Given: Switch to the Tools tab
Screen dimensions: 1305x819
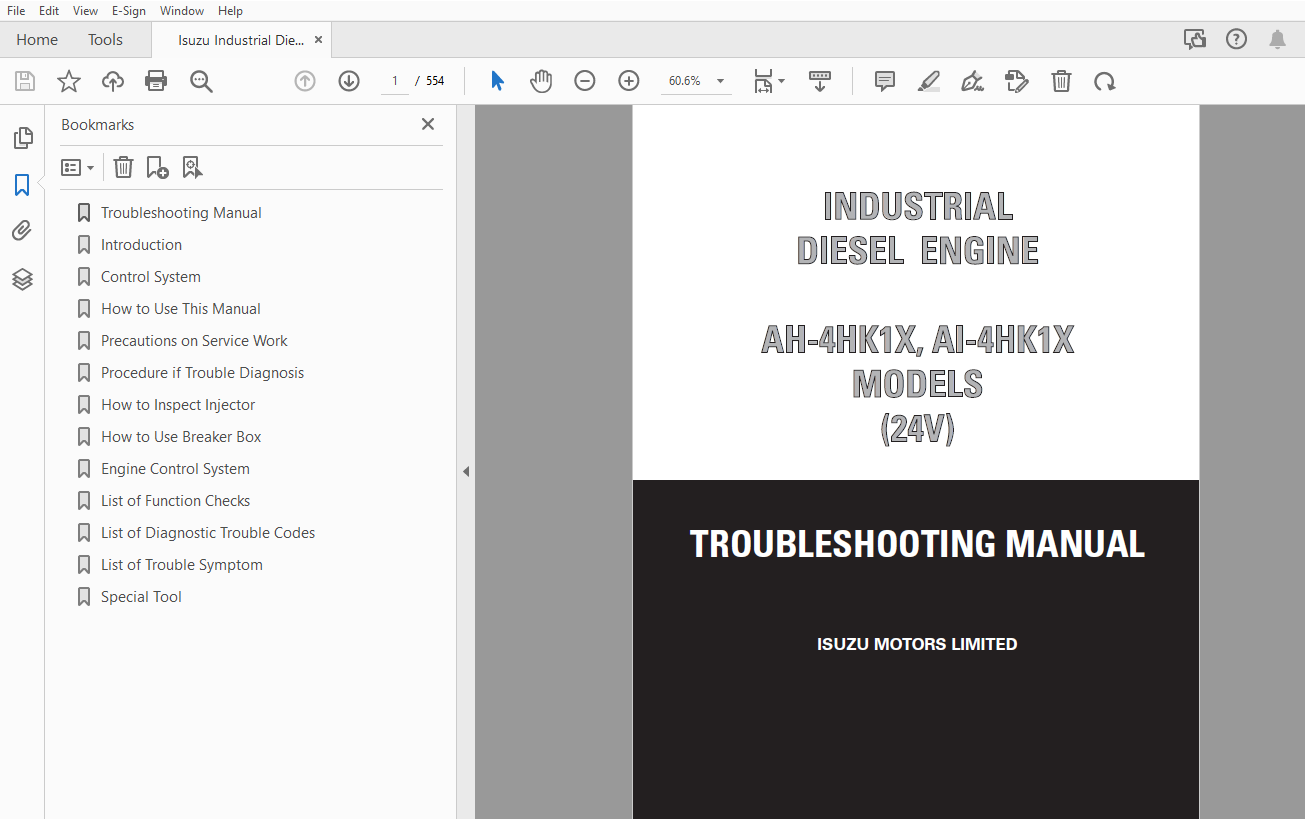Looking at the screenshot, I should coord(105,40).
